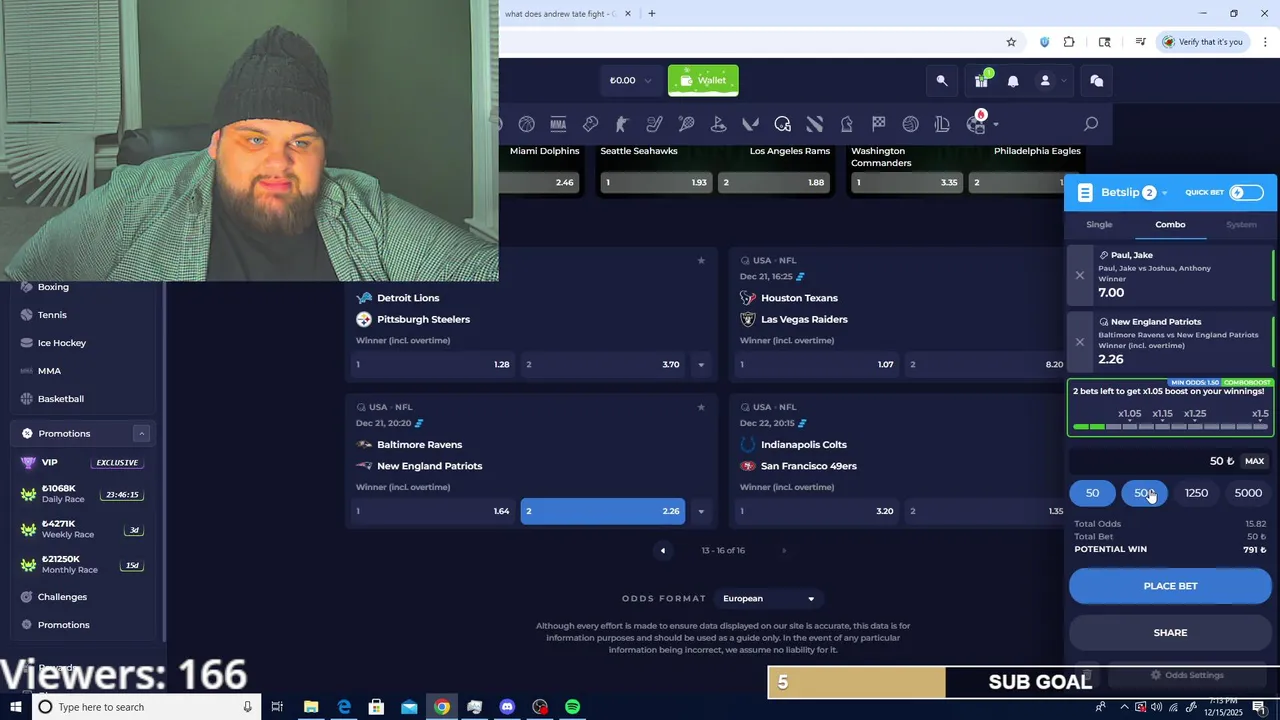
Task: Open the ice hockey stick icon
Action: click(x=654, y=124)
